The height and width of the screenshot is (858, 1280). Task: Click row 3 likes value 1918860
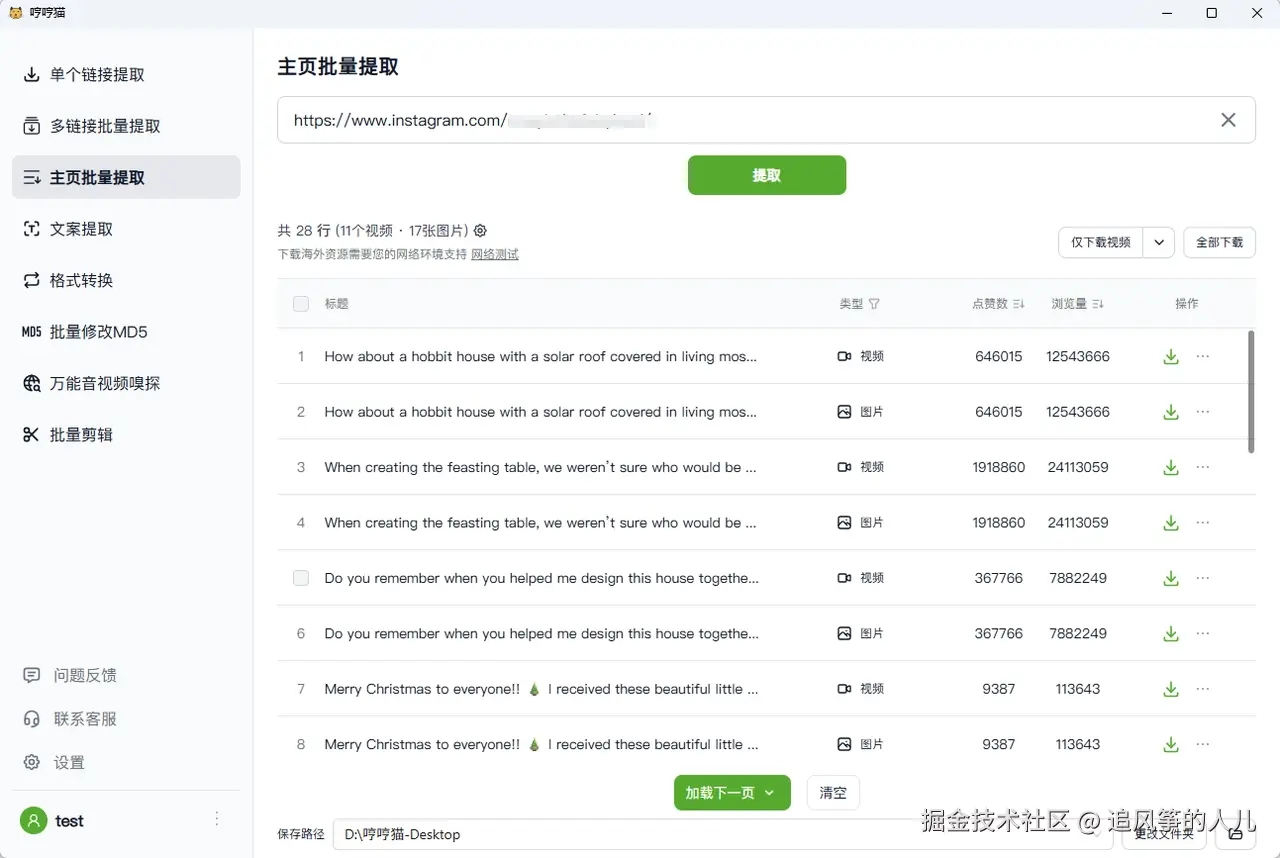click(x=999, y=467)
